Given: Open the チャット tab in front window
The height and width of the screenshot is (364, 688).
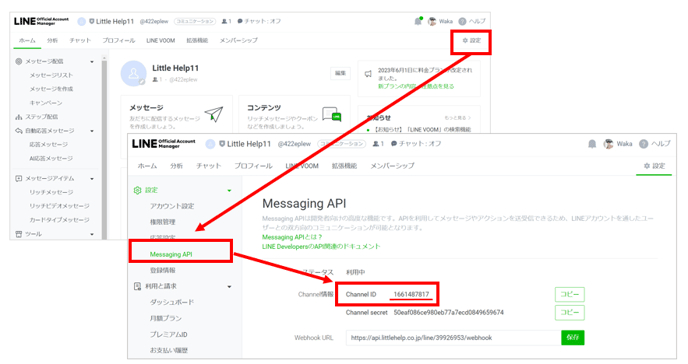Looking at the screenshot, I should (x=208, y=166).
